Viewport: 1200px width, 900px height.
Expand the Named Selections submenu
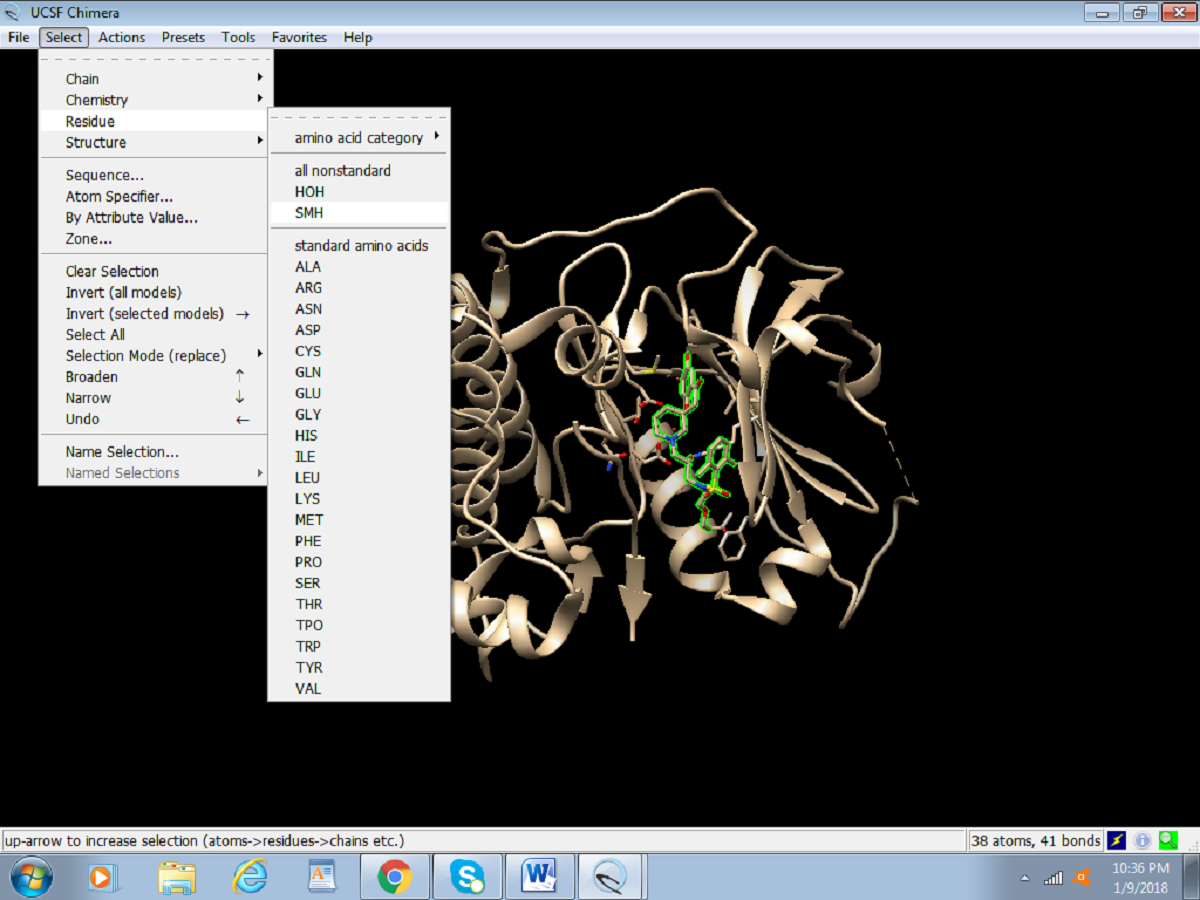pos(155,473)
